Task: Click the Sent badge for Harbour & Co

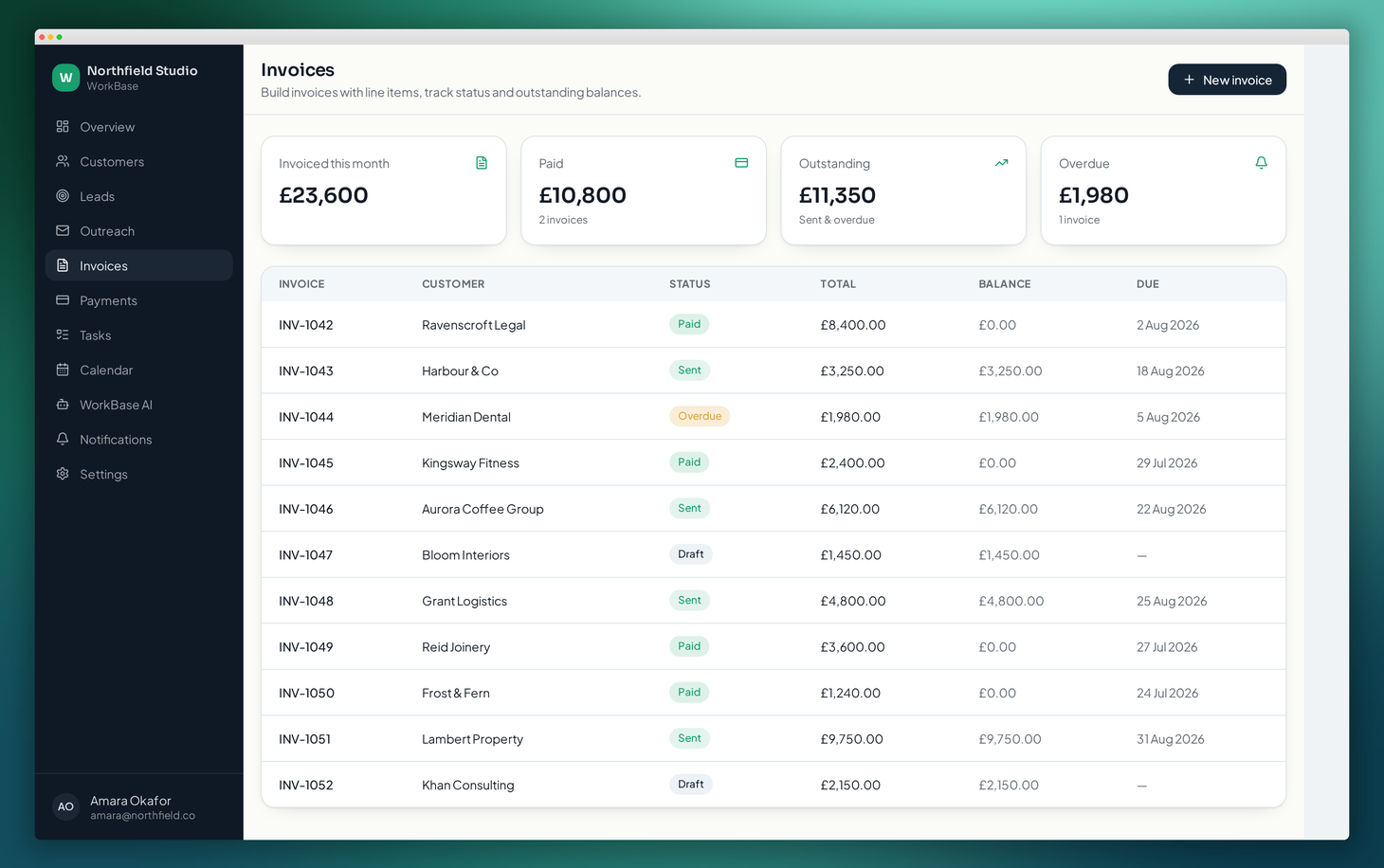Action: (x=689, y=371)
